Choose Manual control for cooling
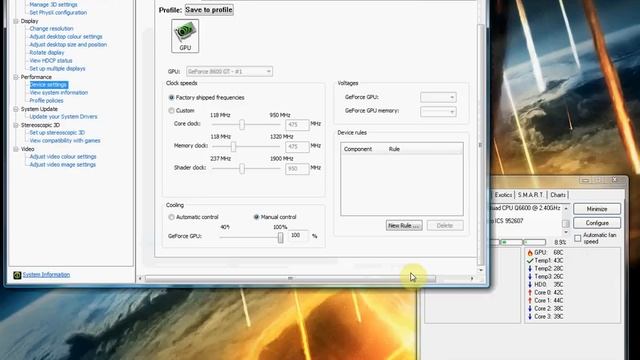640x360 pixels. point(256,217)
